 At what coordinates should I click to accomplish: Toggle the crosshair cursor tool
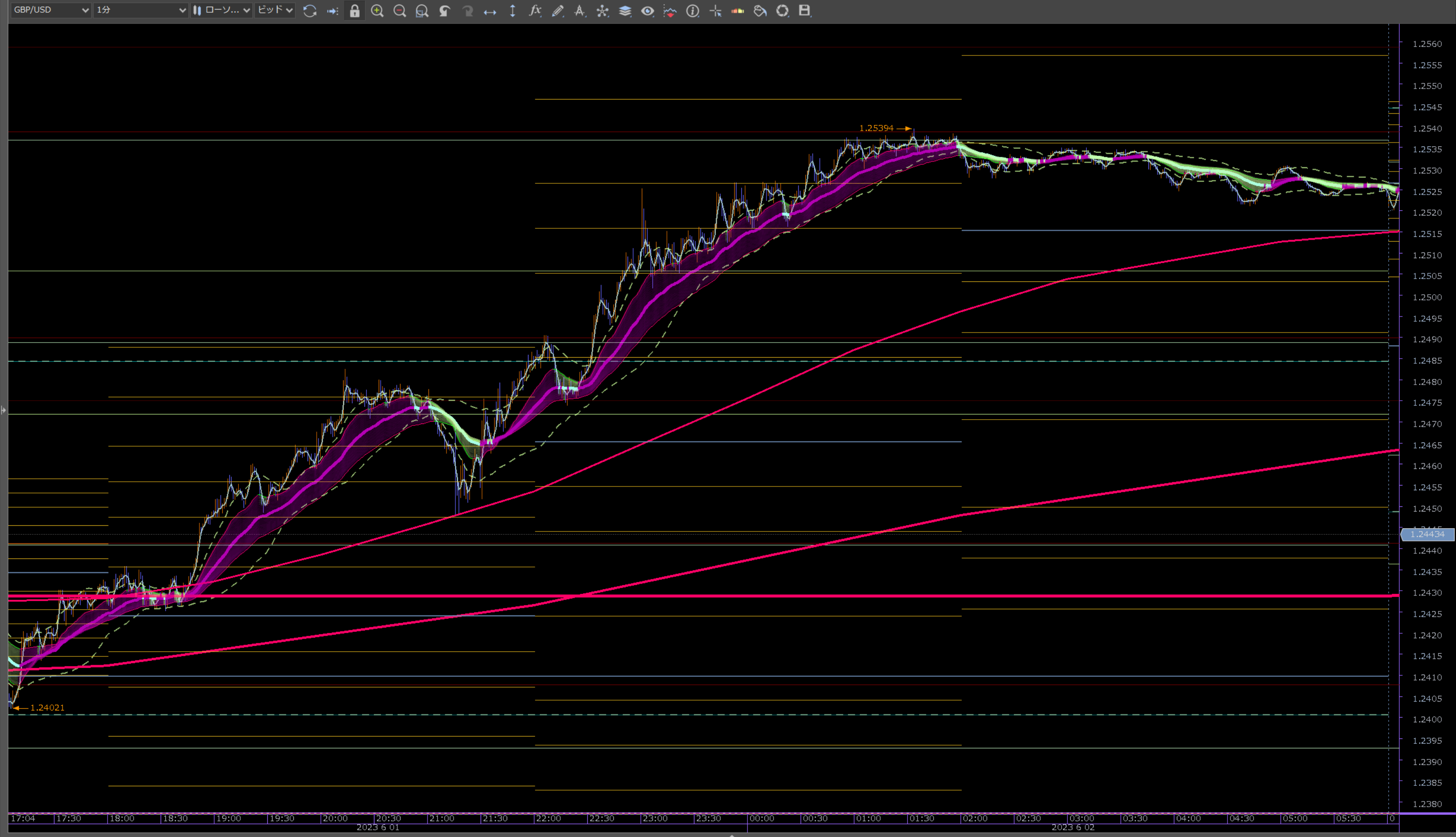tap(715, 10)
